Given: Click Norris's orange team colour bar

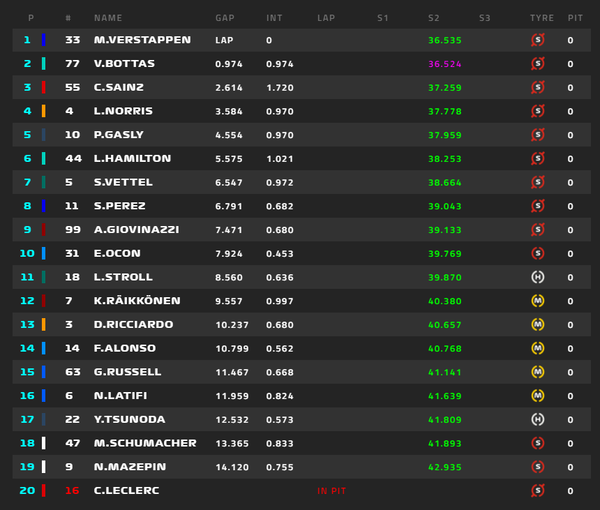Looking at the screenshot, I should [44, 111].
